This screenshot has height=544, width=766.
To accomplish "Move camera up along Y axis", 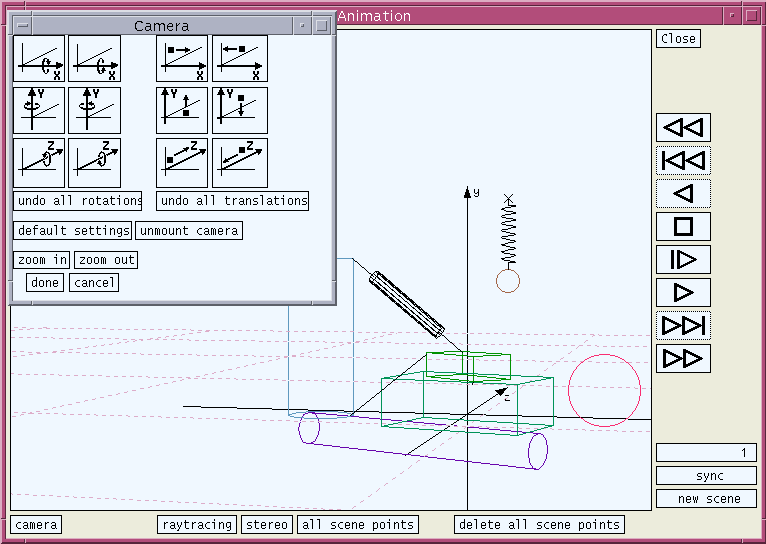I will point(182,110).
